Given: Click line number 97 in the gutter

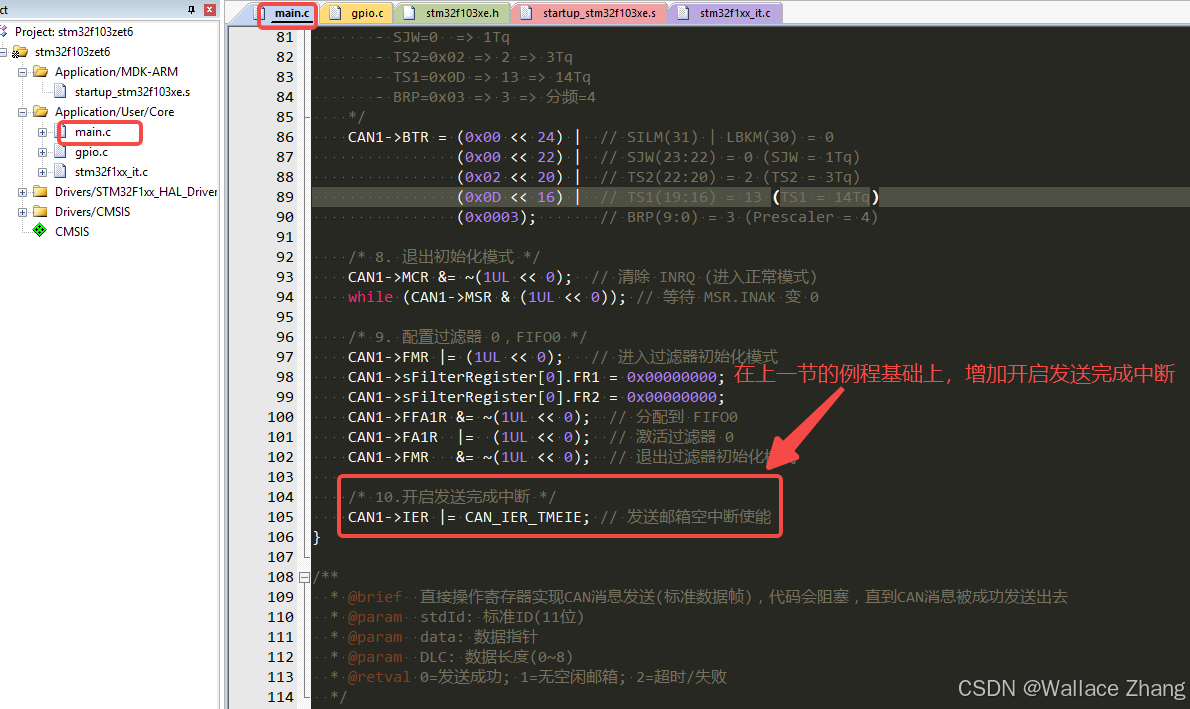Looking at the screenshot, I should (x=285, y=358).
